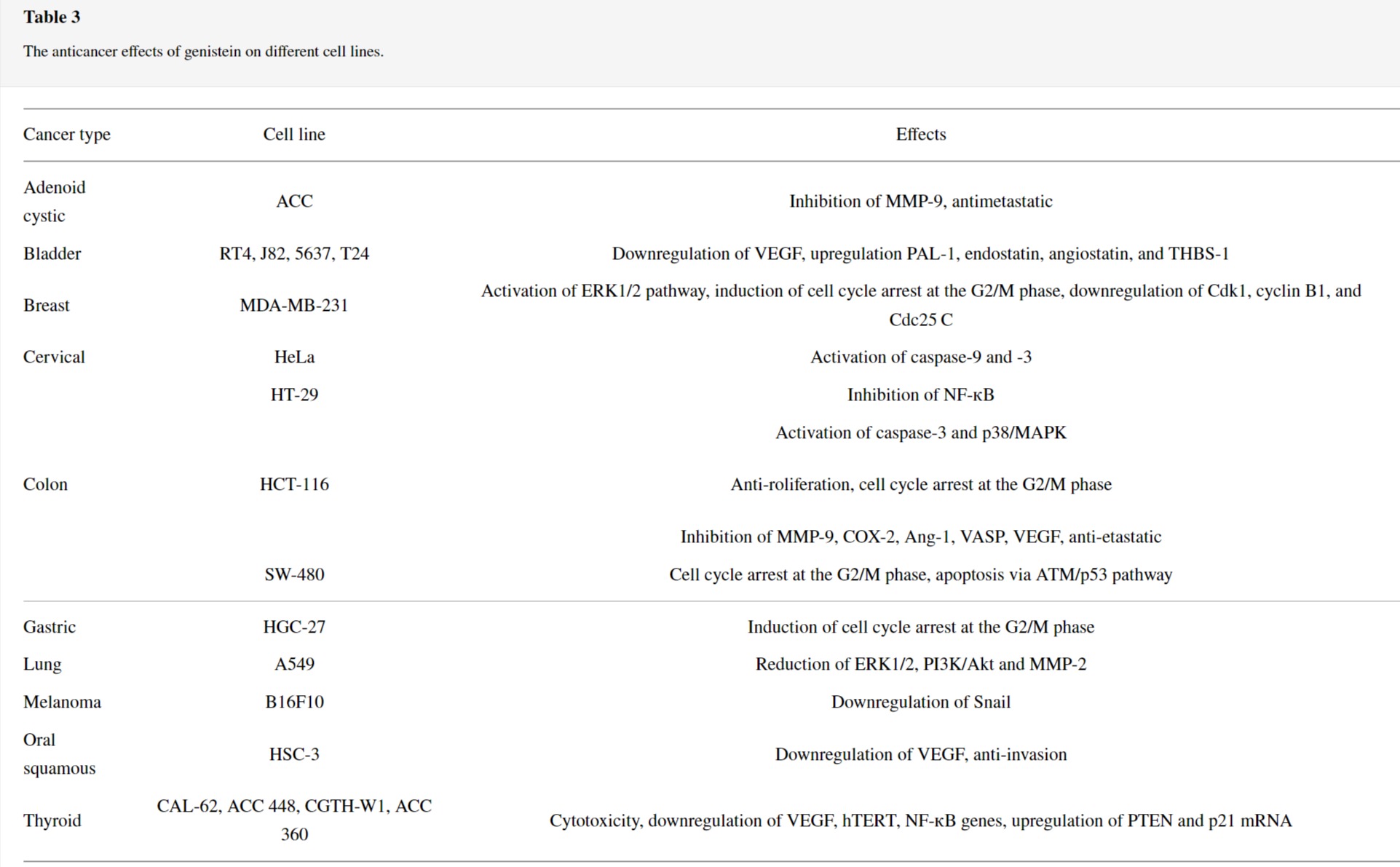Viewport: 1400px width, 867px height.
Task: Click the 'B16F10' melanoma cell line
Action: point(294,702)
